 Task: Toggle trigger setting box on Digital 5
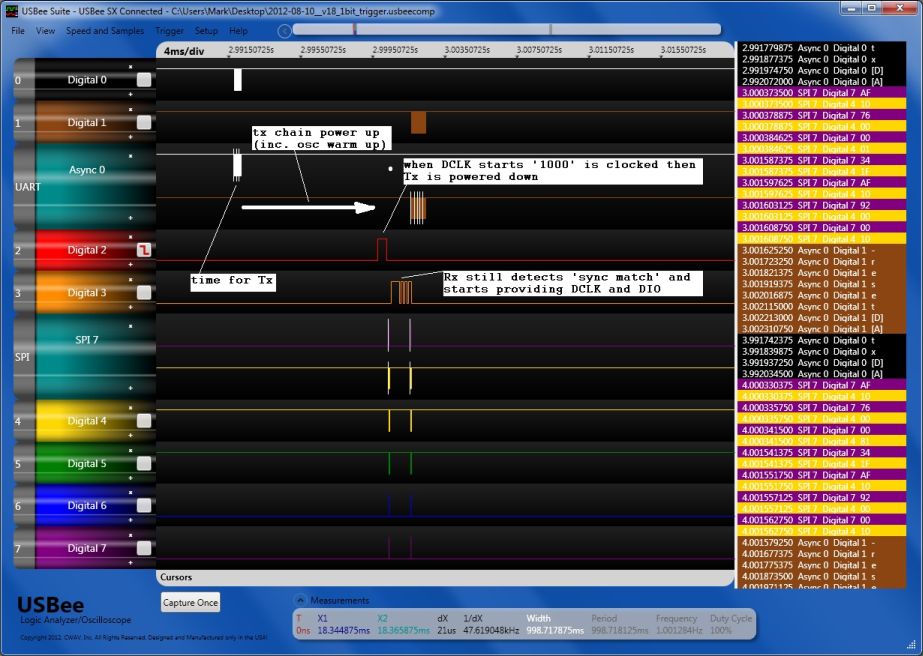point(144,463)
